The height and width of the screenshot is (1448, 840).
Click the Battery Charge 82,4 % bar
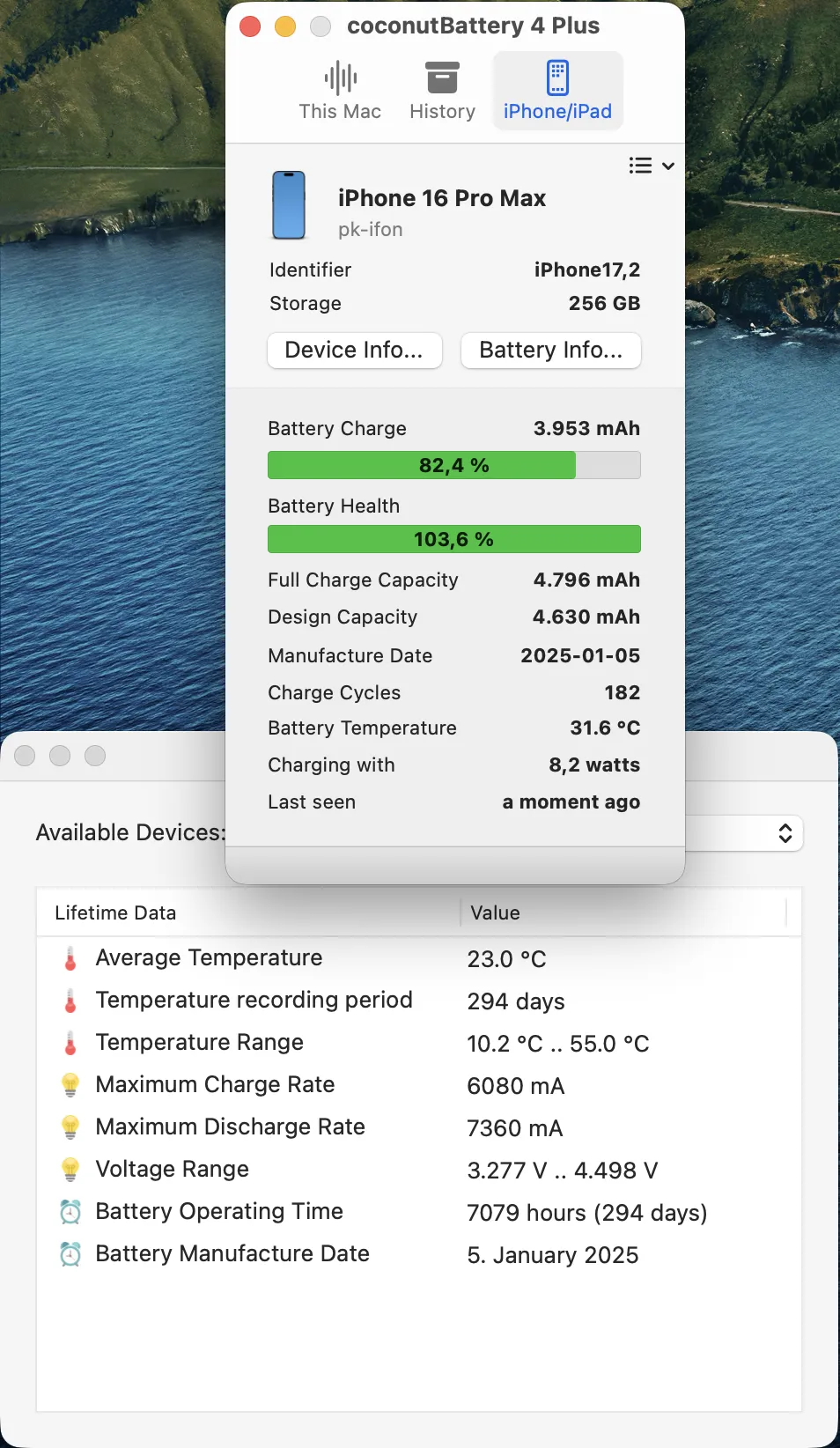pyautogui.click(x=453, y=465)
